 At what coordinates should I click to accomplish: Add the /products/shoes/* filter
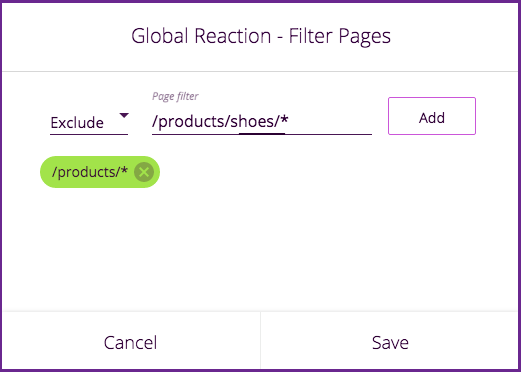[x=432, y=116]
